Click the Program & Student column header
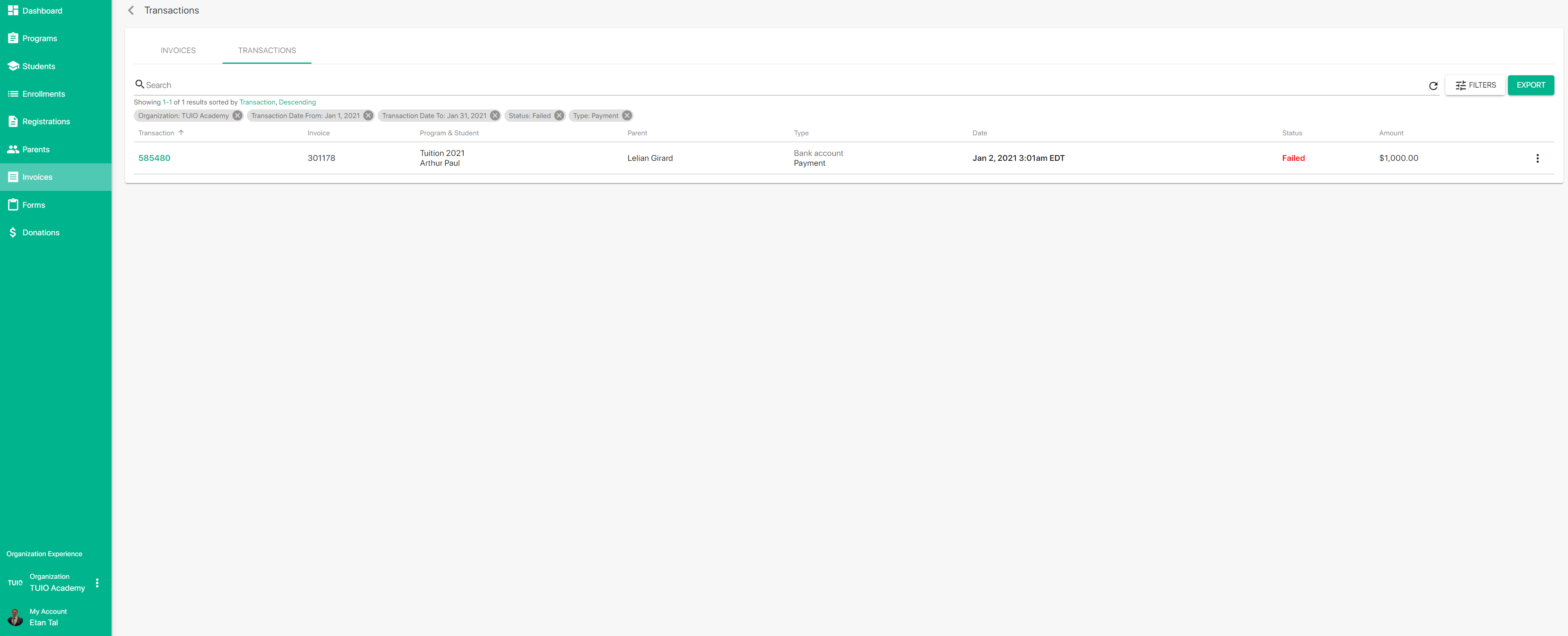The width and height of the screenshot is (1568, 636). tap(449, 133)
